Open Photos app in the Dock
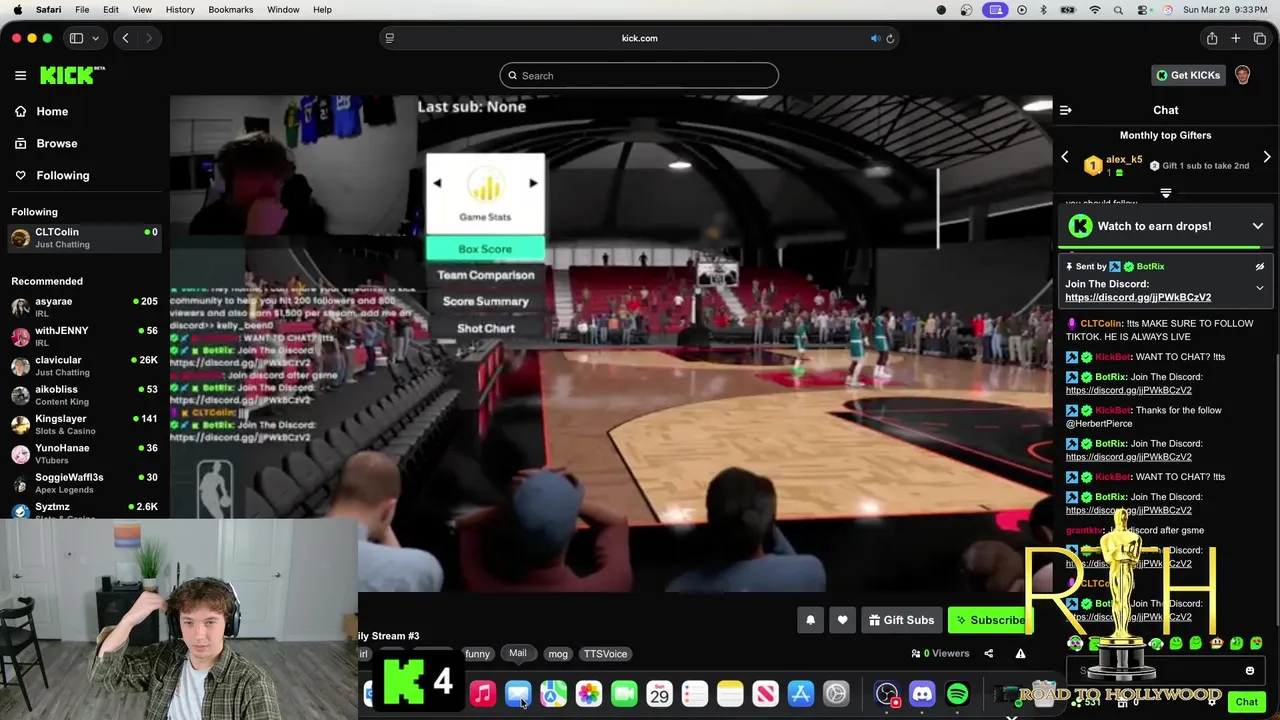The height and width of the screenshot is (720, 1280). pyautogui.click(x=588, y=693)
